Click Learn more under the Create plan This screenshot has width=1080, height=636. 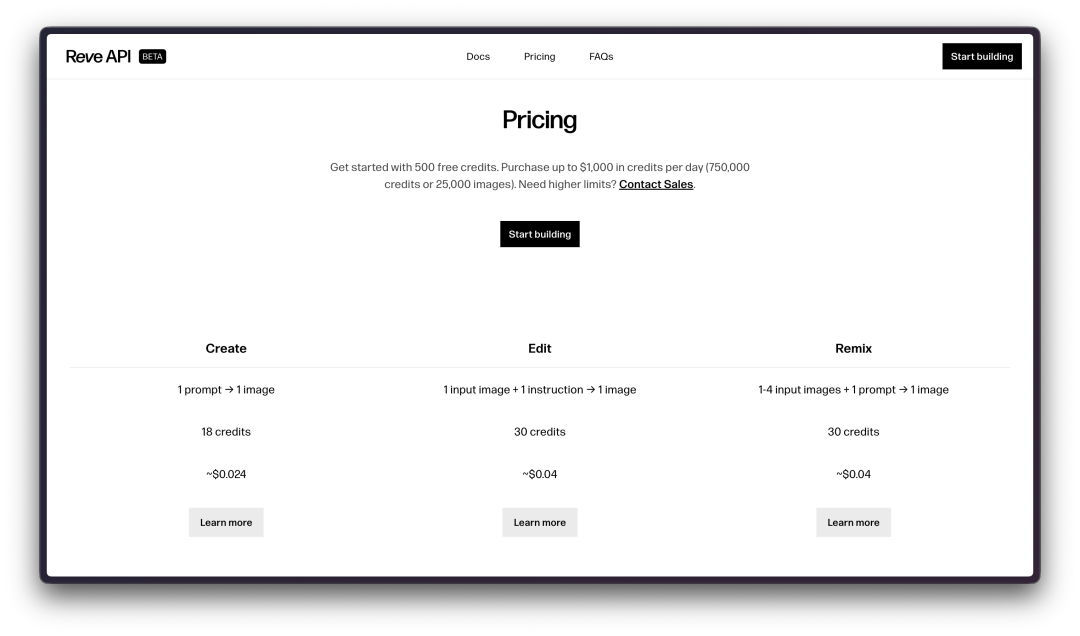point(226,522)
